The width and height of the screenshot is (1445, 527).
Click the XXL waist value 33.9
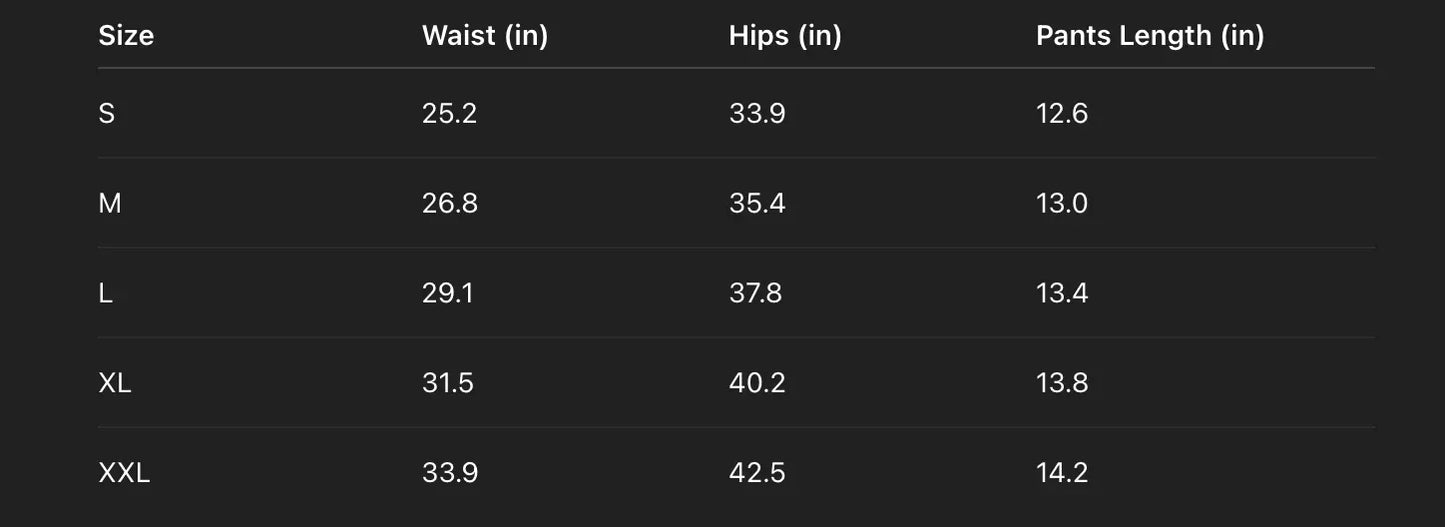pos(450,472)
